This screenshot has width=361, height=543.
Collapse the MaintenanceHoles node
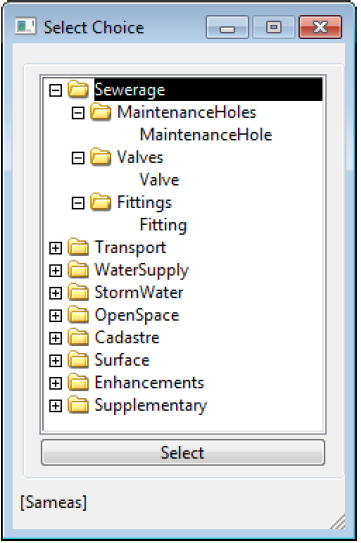point(78,113)
